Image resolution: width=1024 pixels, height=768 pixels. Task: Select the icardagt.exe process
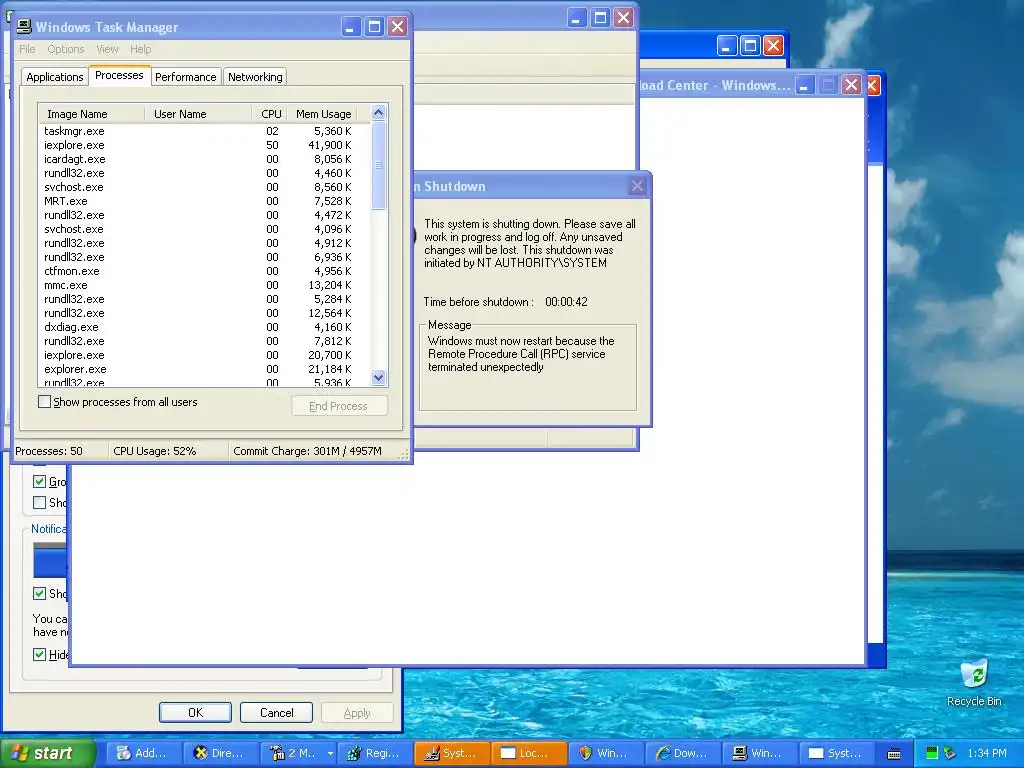click(204, 159)
